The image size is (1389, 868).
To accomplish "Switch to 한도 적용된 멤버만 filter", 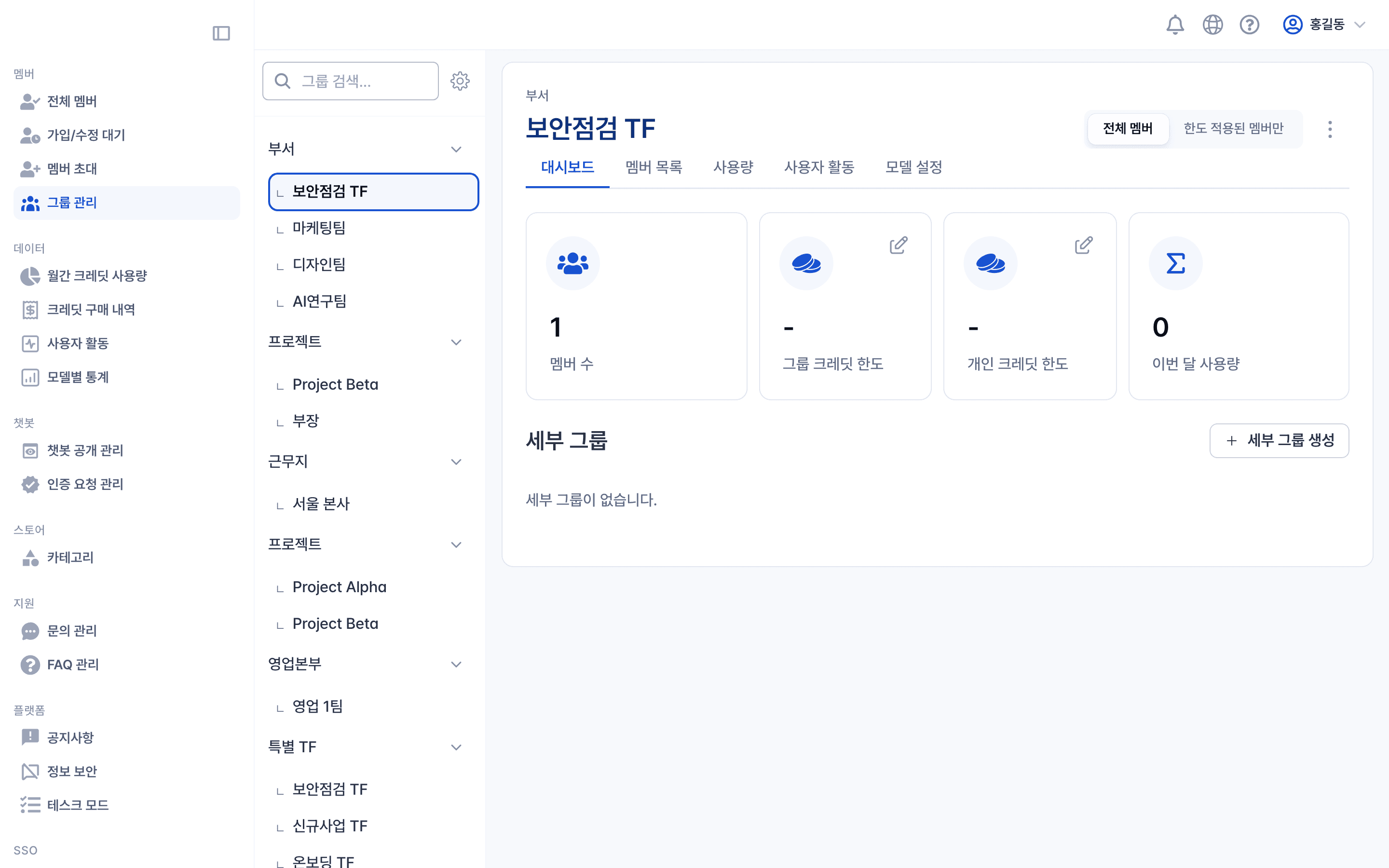I will [x=1234, y=129].
